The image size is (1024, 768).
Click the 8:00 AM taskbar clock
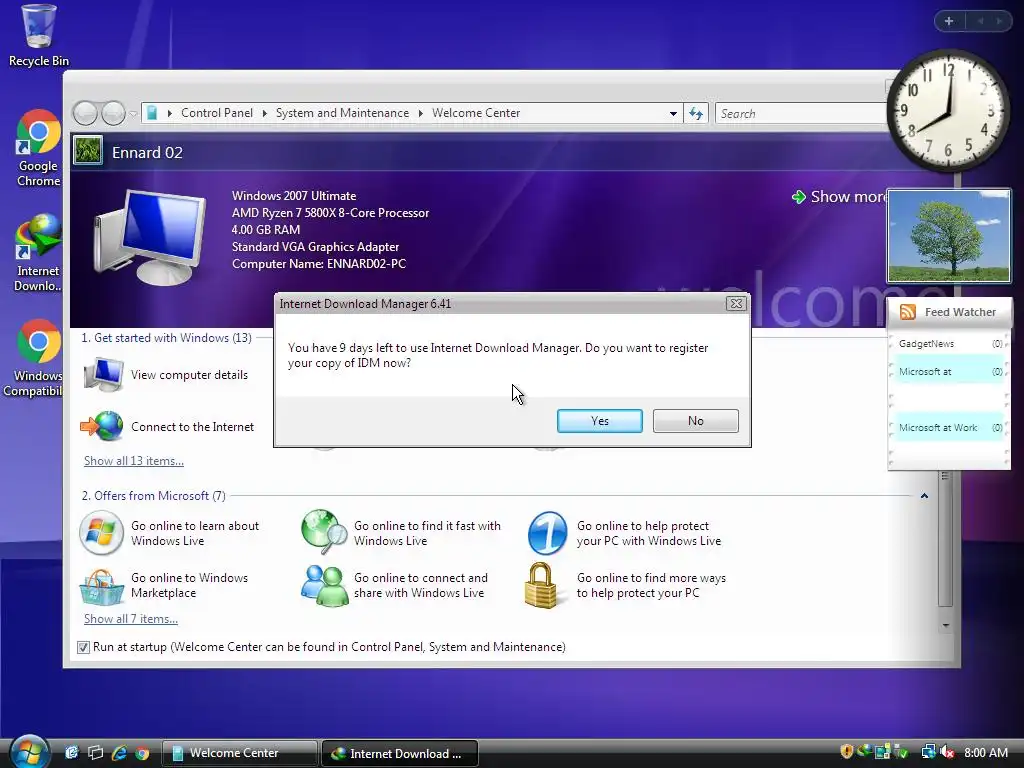[x=986, y=752]
